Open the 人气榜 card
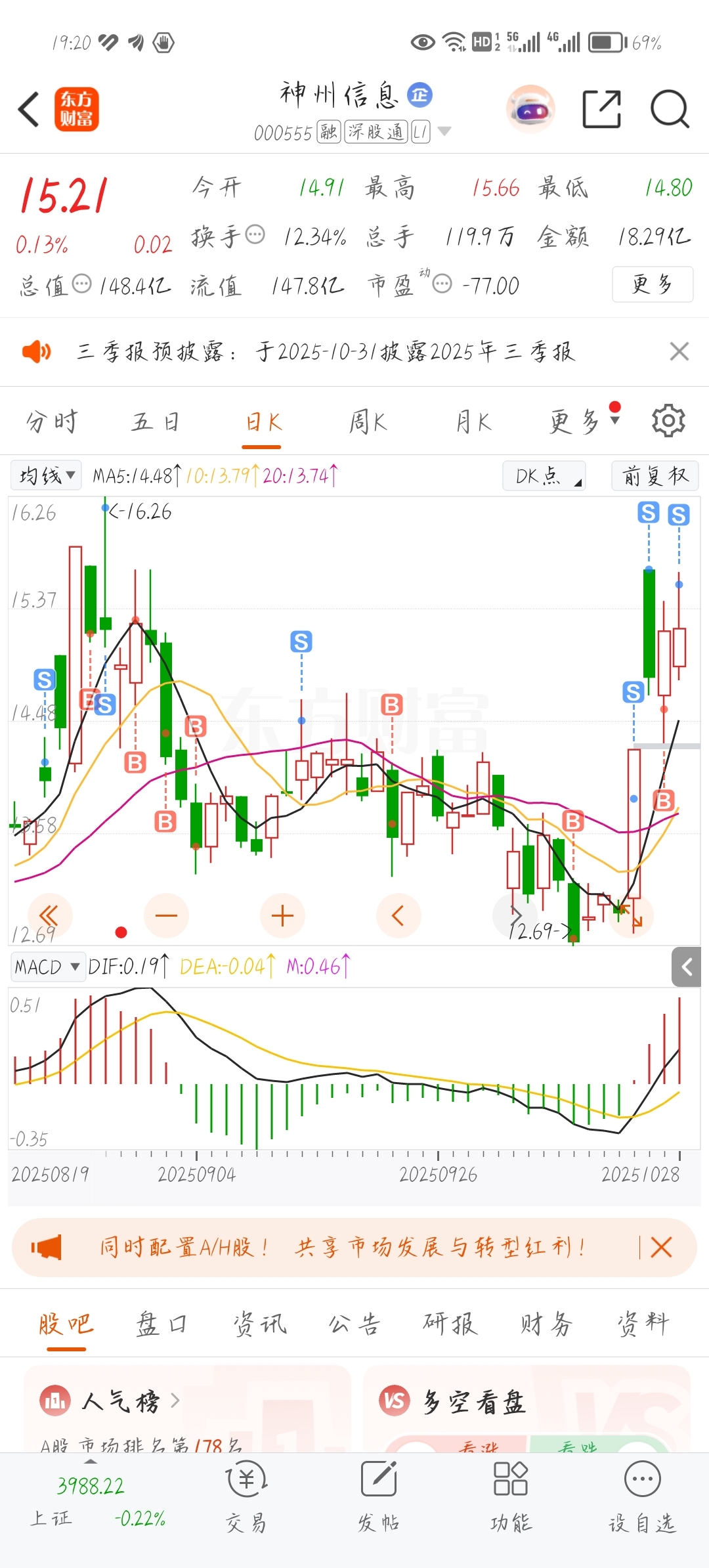709x1568 pixels. point(187,1409)
